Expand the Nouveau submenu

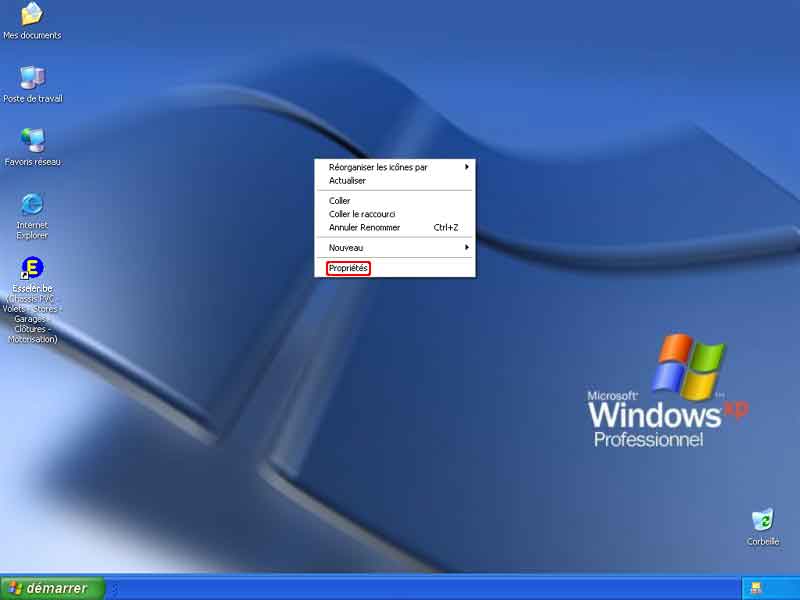point(395,247)
